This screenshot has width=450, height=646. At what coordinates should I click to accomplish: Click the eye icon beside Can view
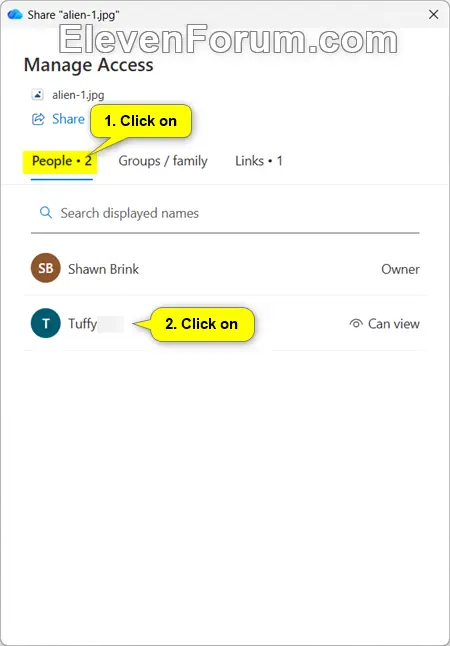pyautogui.click(x=356, y=324)
